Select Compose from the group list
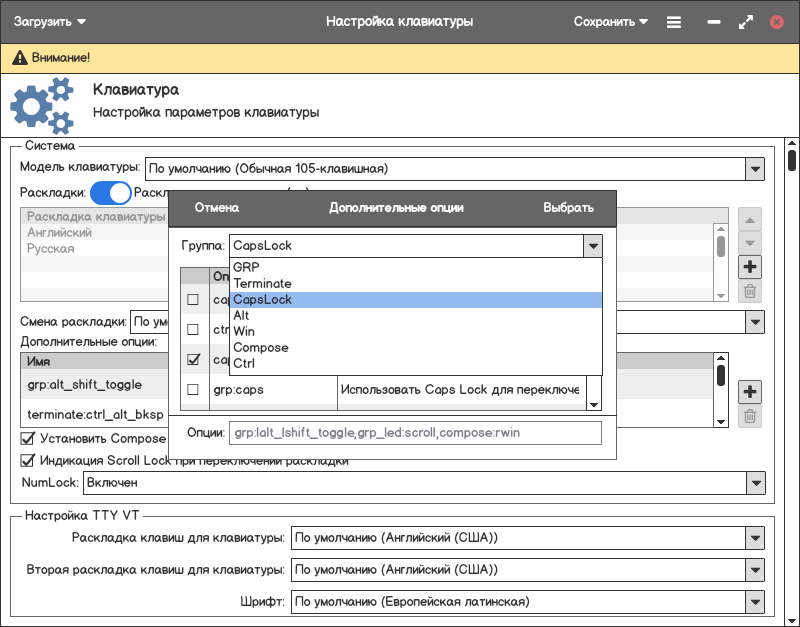This screenshot has height=627, width=800. 261,347
